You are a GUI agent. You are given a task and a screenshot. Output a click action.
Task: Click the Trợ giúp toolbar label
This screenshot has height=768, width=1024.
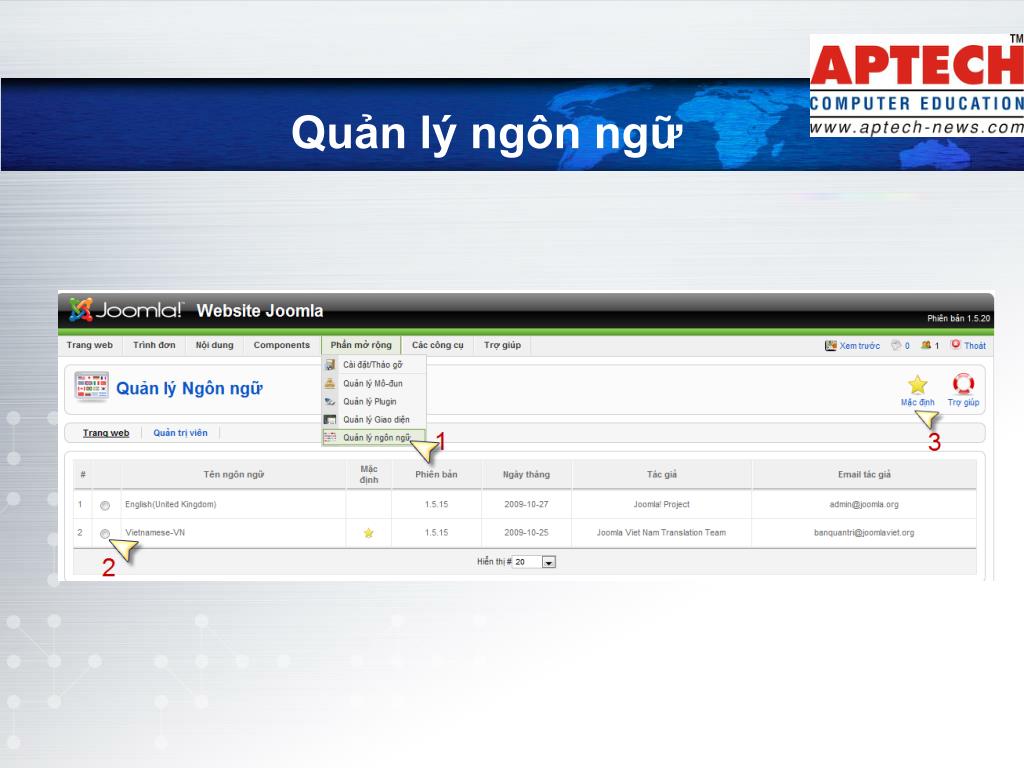coord(963,402)
